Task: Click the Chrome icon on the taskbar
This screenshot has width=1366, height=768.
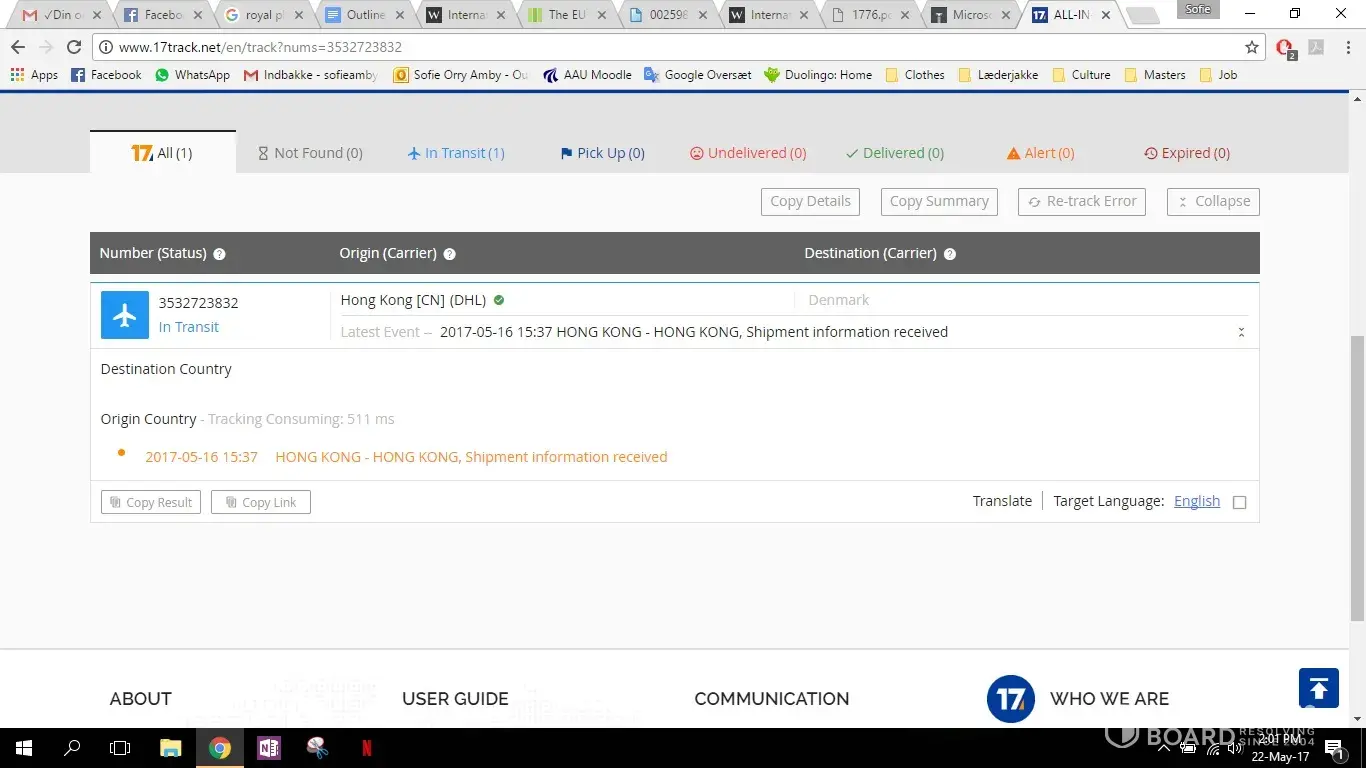Action: pyautogui.click(x=220, y=747)
